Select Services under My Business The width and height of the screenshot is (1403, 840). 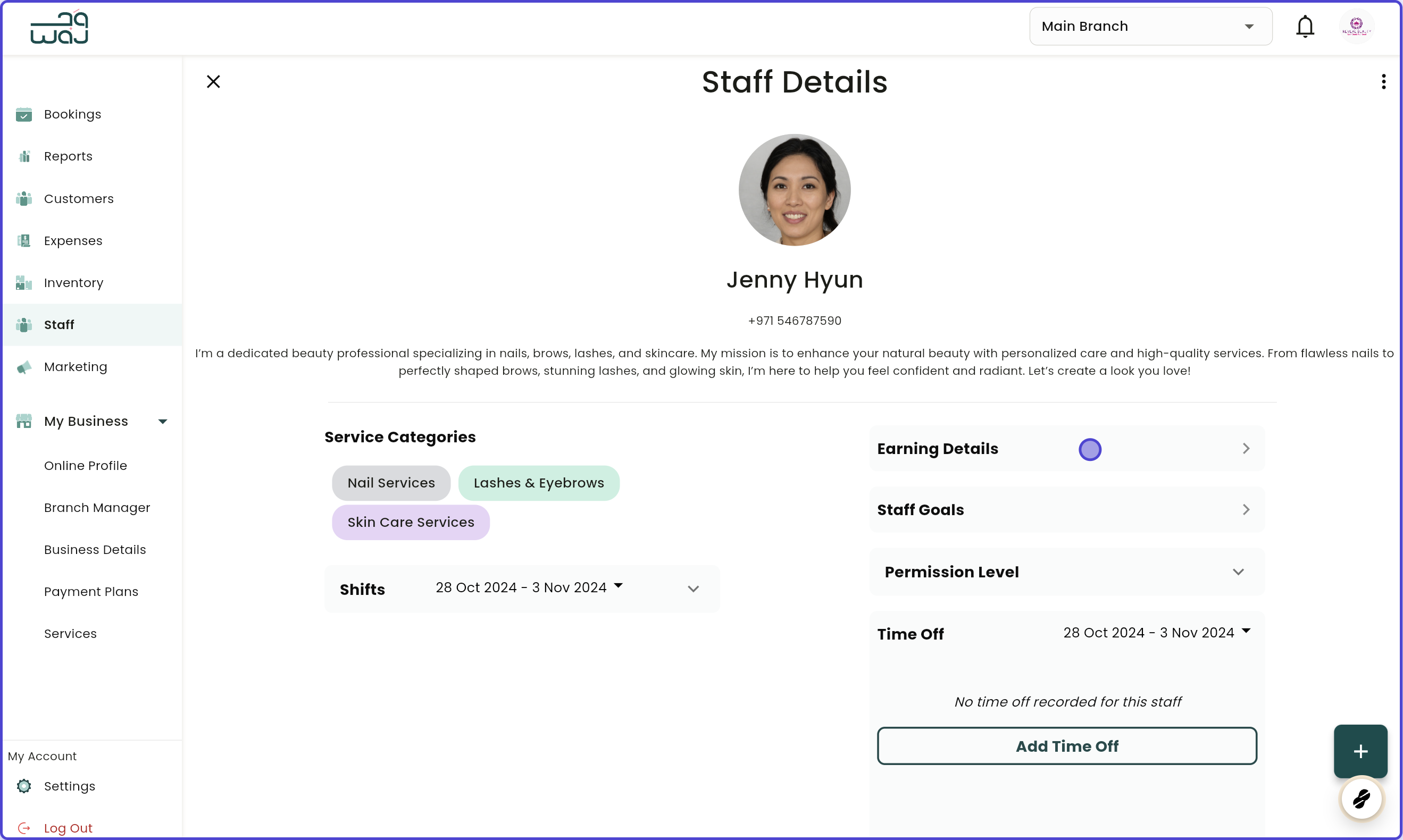click(70, 633)
